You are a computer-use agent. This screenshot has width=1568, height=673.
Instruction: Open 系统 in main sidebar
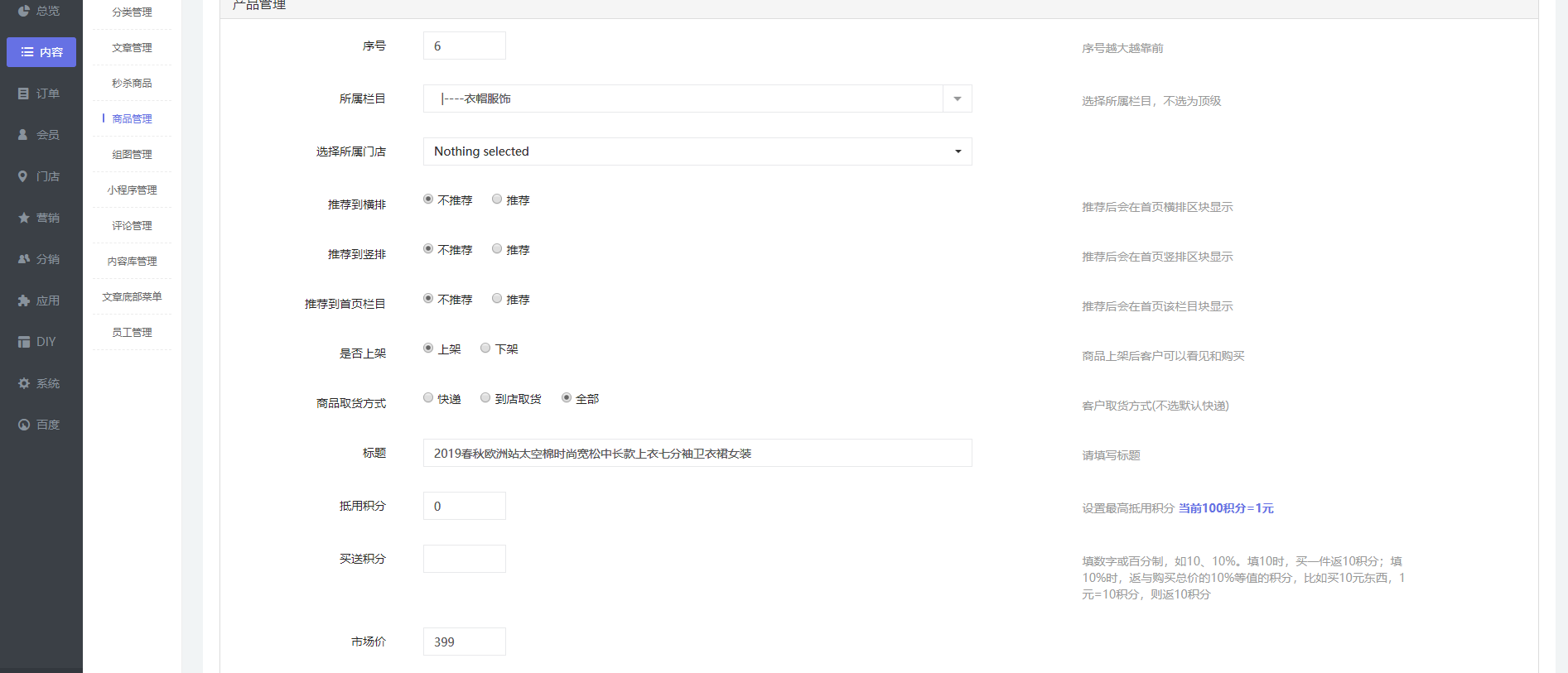[x=41, y=383]
